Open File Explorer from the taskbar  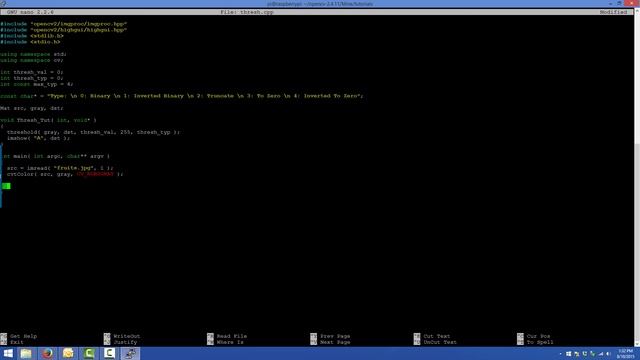(x=26, y=353)
